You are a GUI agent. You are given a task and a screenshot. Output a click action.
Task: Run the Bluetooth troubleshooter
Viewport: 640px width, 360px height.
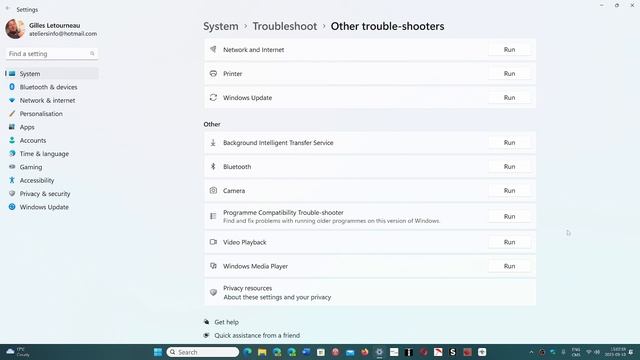509,167
